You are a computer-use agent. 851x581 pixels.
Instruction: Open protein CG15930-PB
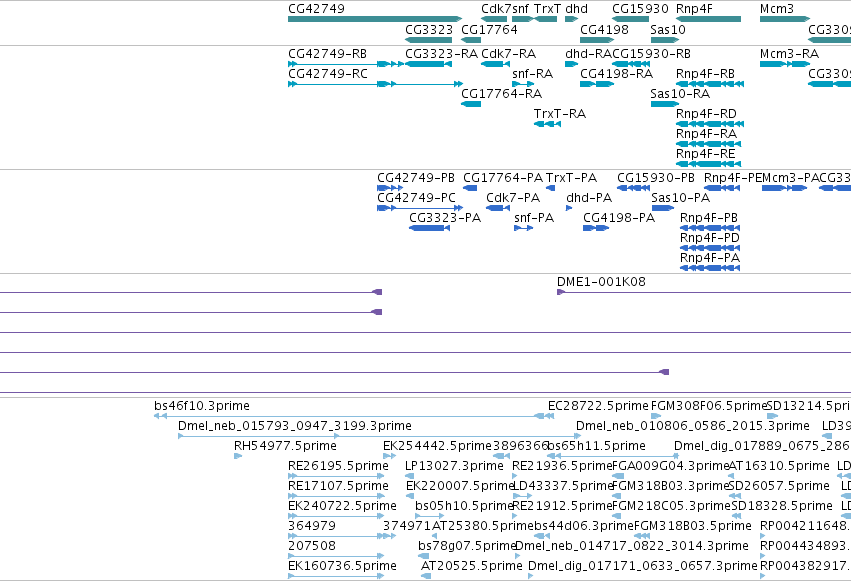[x=656, y=178]
